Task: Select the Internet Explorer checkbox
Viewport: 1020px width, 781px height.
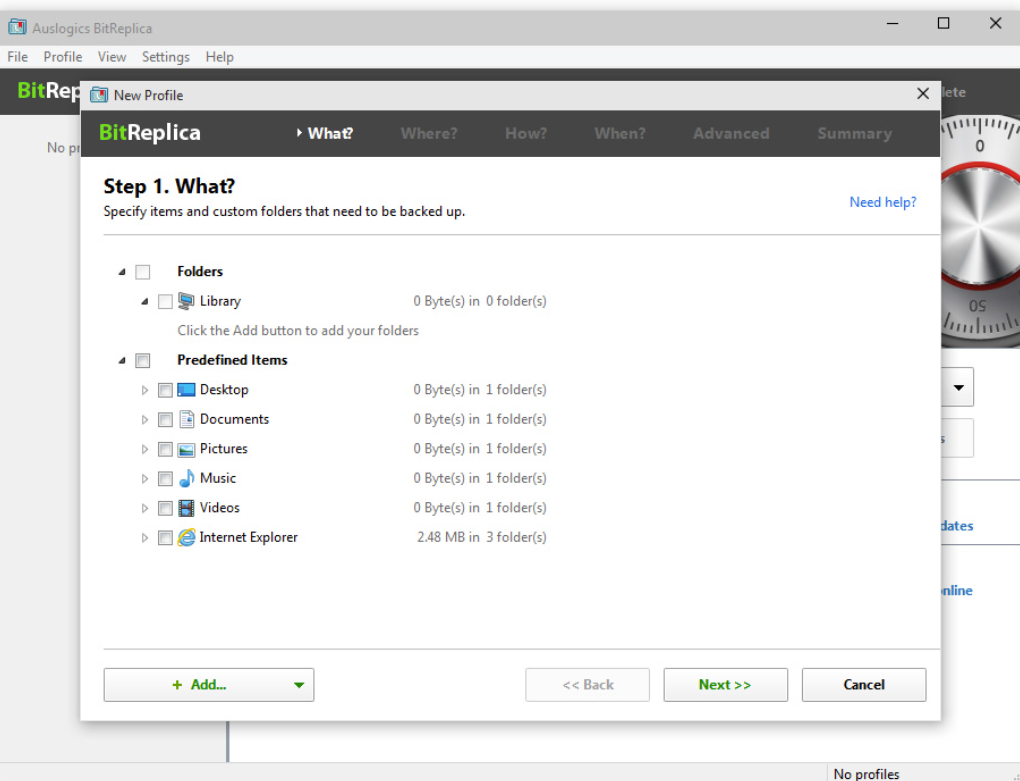Action: coord(164,537)
